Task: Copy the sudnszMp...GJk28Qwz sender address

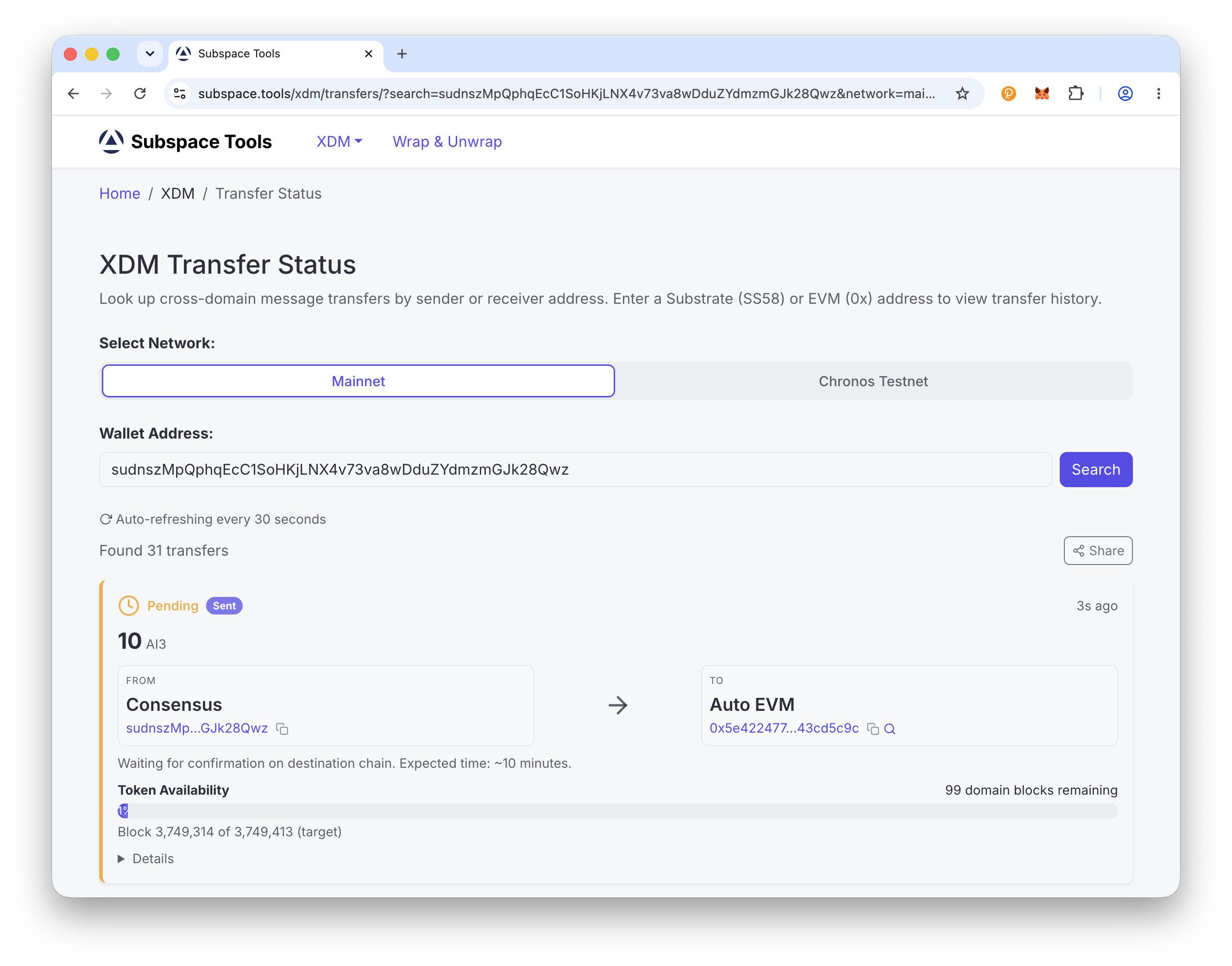Action: 282,728
